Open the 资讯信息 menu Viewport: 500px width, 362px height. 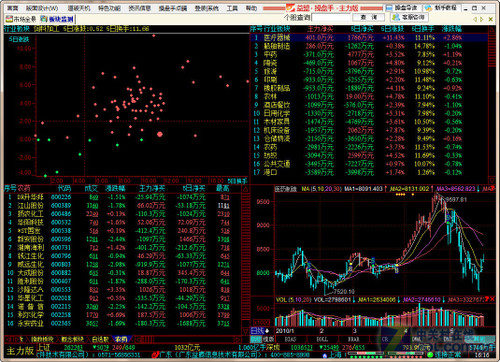click(140, 8)
